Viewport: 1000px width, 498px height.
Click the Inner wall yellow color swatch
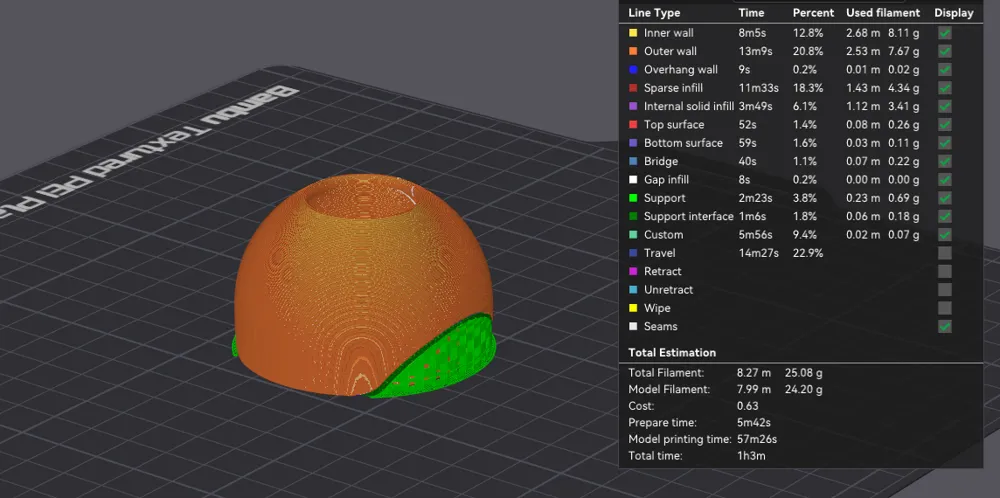[633, 33]
